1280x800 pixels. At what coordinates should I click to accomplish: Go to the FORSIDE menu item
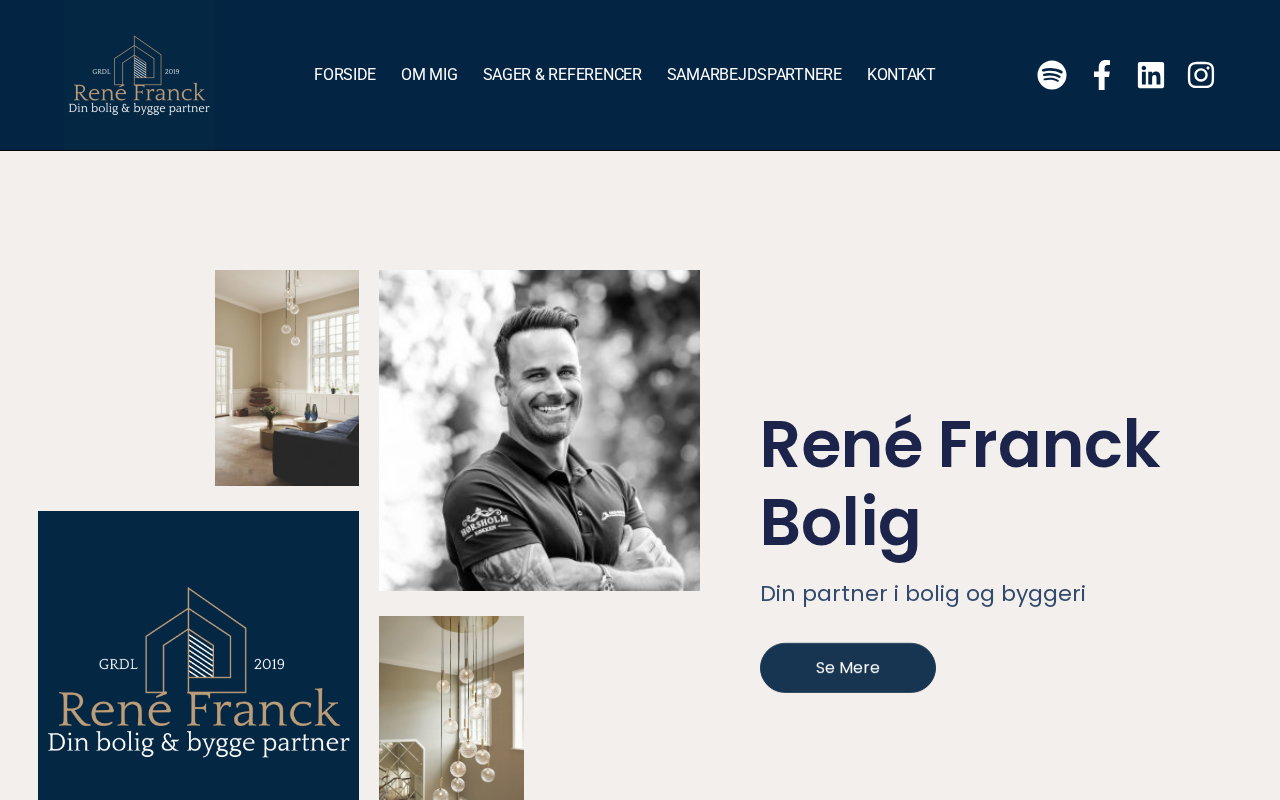coord(345,75)
